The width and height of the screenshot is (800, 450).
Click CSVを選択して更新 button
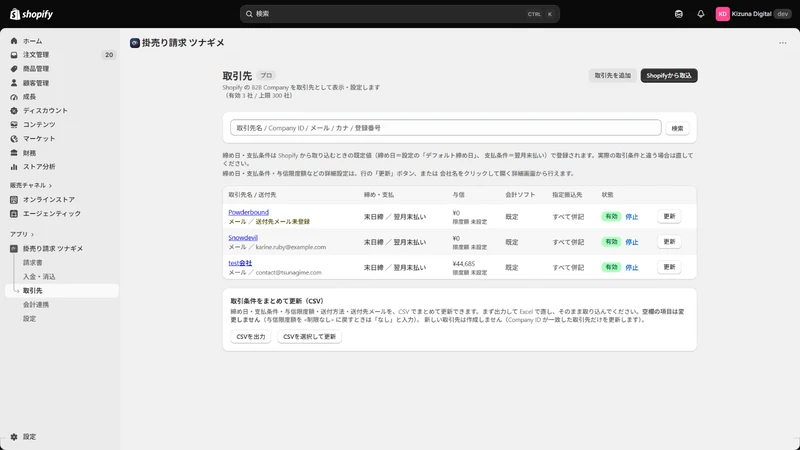click(309, 337)
